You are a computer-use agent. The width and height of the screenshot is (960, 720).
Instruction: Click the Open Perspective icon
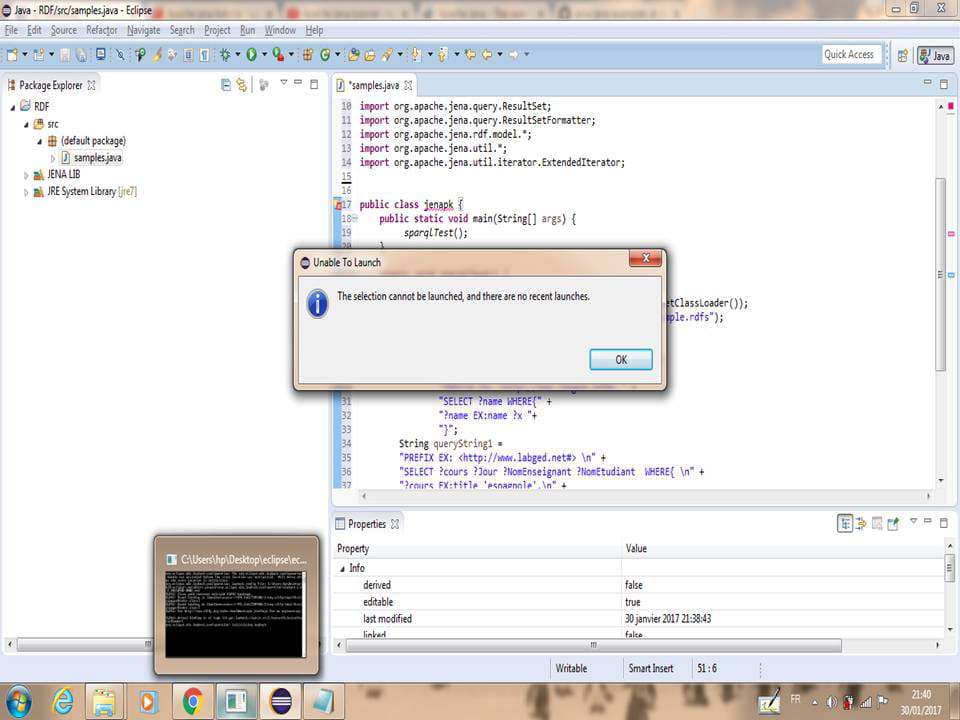(902, 56)
